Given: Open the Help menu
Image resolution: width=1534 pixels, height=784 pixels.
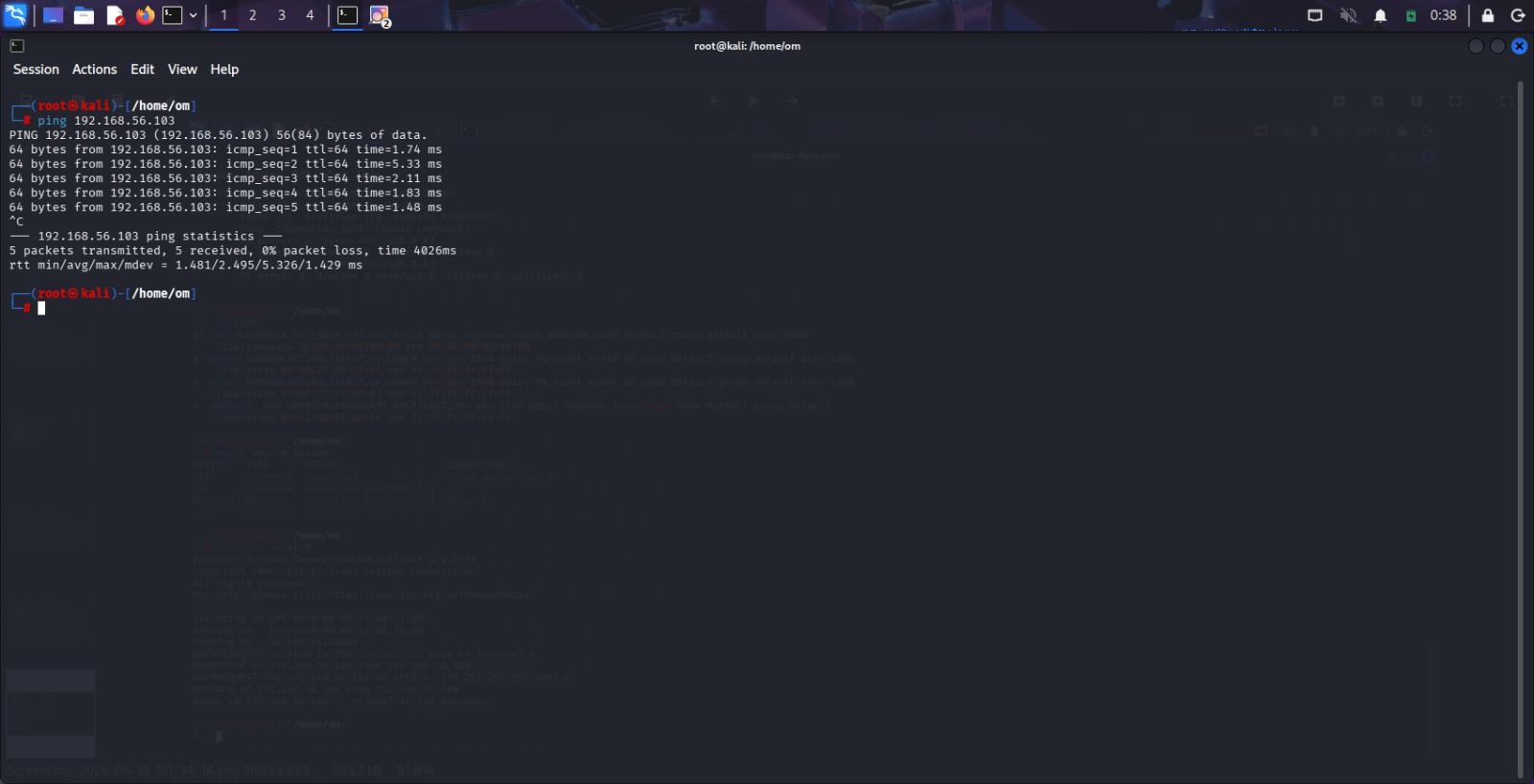Looking at the screenshot, I should click(x=224, y=69).
